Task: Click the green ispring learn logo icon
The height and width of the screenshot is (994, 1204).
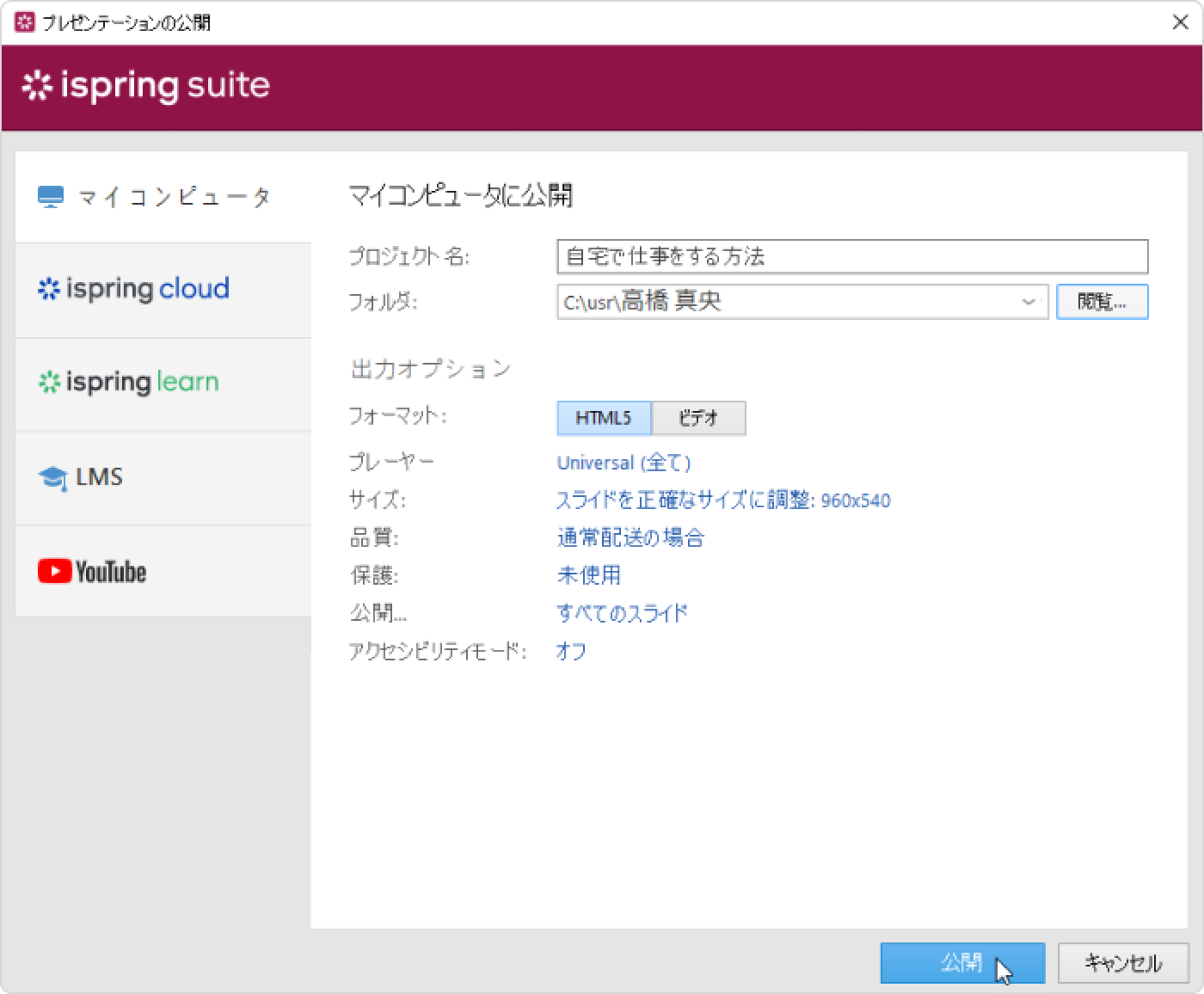Action: pos(48,382)
